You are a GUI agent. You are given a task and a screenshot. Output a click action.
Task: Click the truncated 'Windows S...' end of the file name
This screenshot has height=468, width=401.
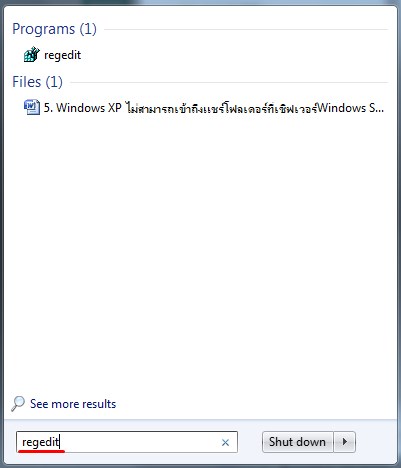(x=351, y=108)
